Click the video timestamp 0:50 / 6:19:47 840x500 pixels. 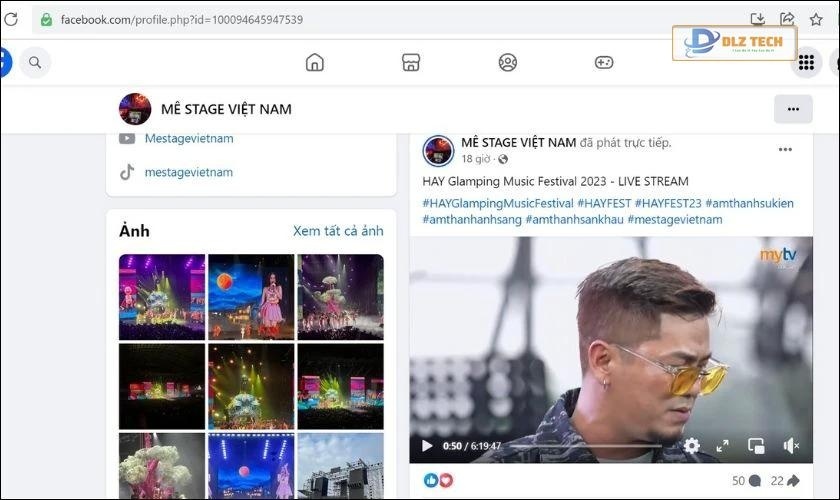click(x=472, y=446)
